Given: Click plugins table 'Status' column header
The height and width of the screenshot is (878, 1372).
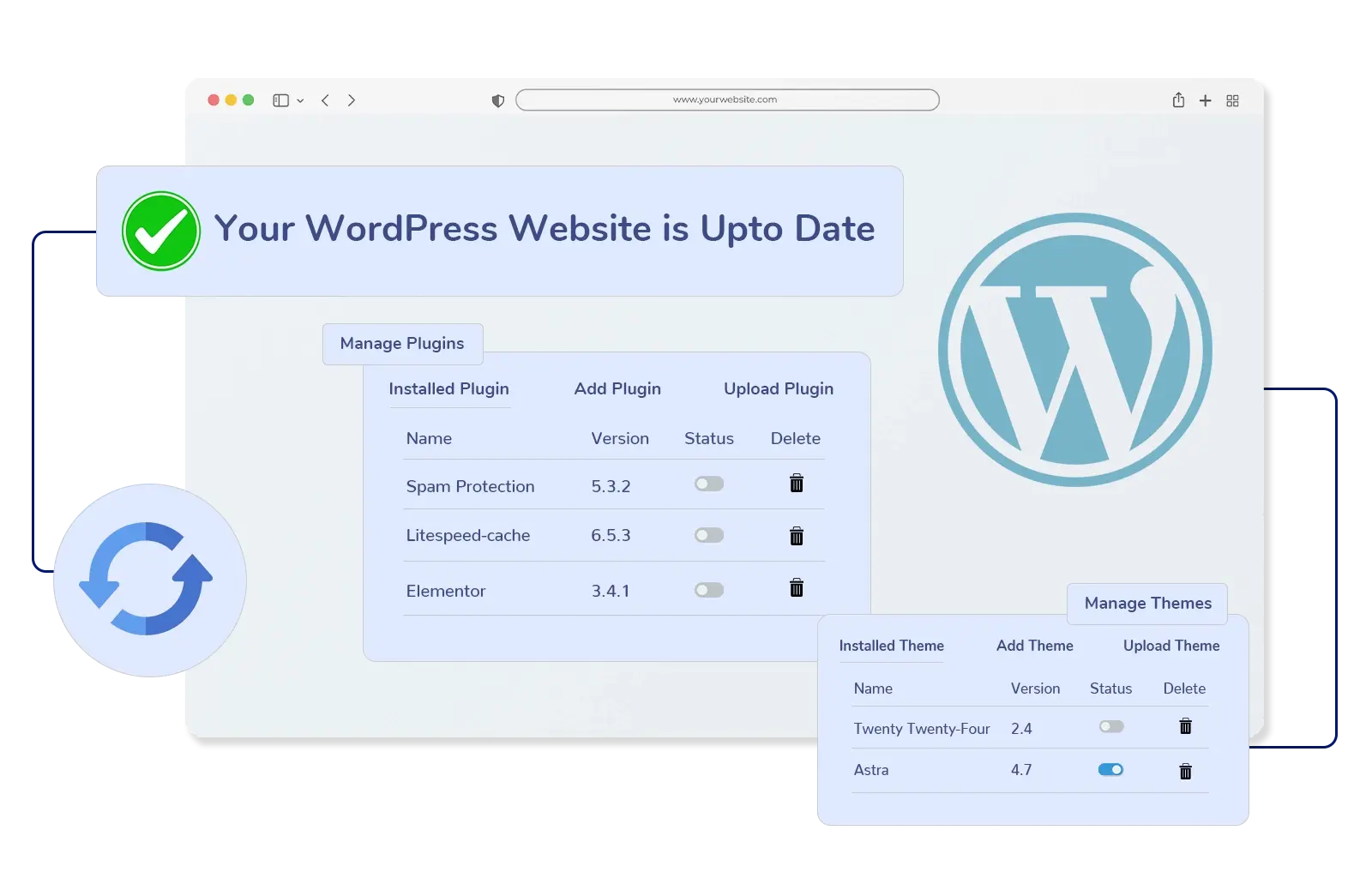Looking at the screenshot, I should pos(709,438).
